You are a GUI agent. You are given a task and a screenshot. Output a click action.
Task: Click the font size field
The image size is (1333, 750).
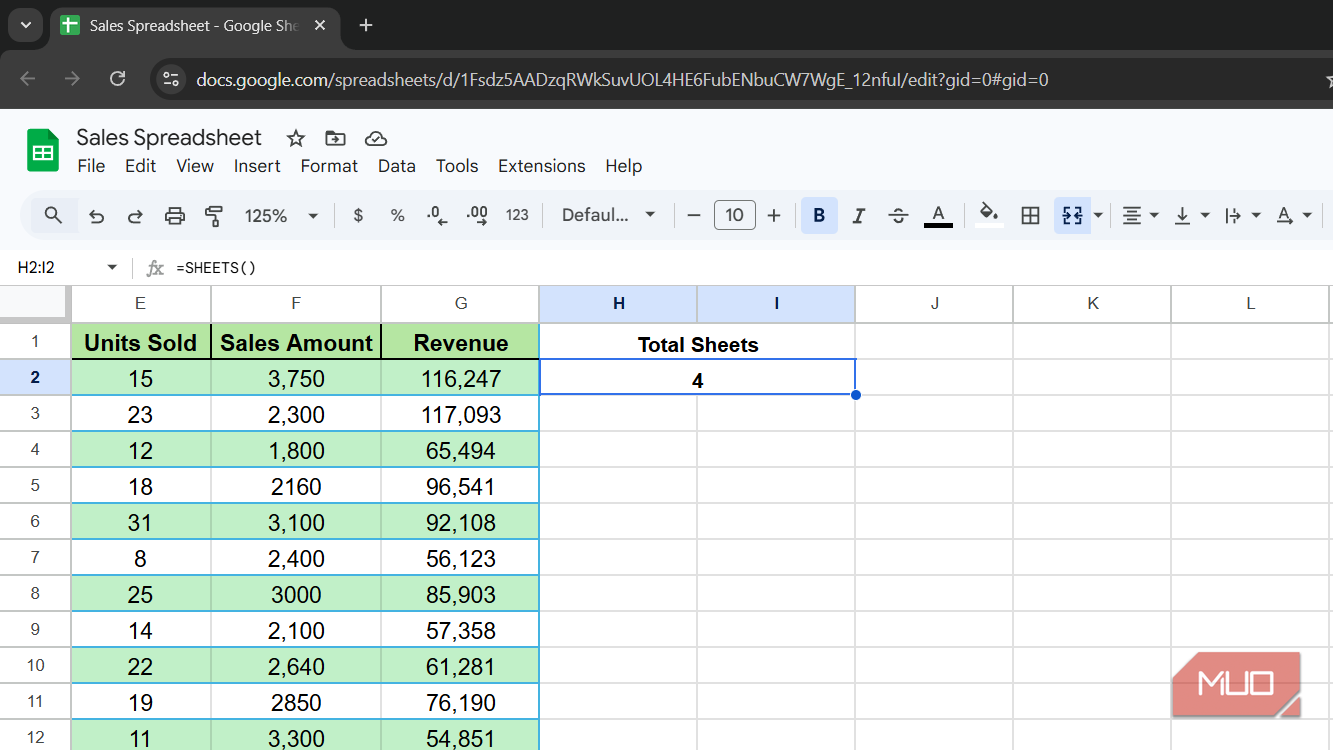734,215
